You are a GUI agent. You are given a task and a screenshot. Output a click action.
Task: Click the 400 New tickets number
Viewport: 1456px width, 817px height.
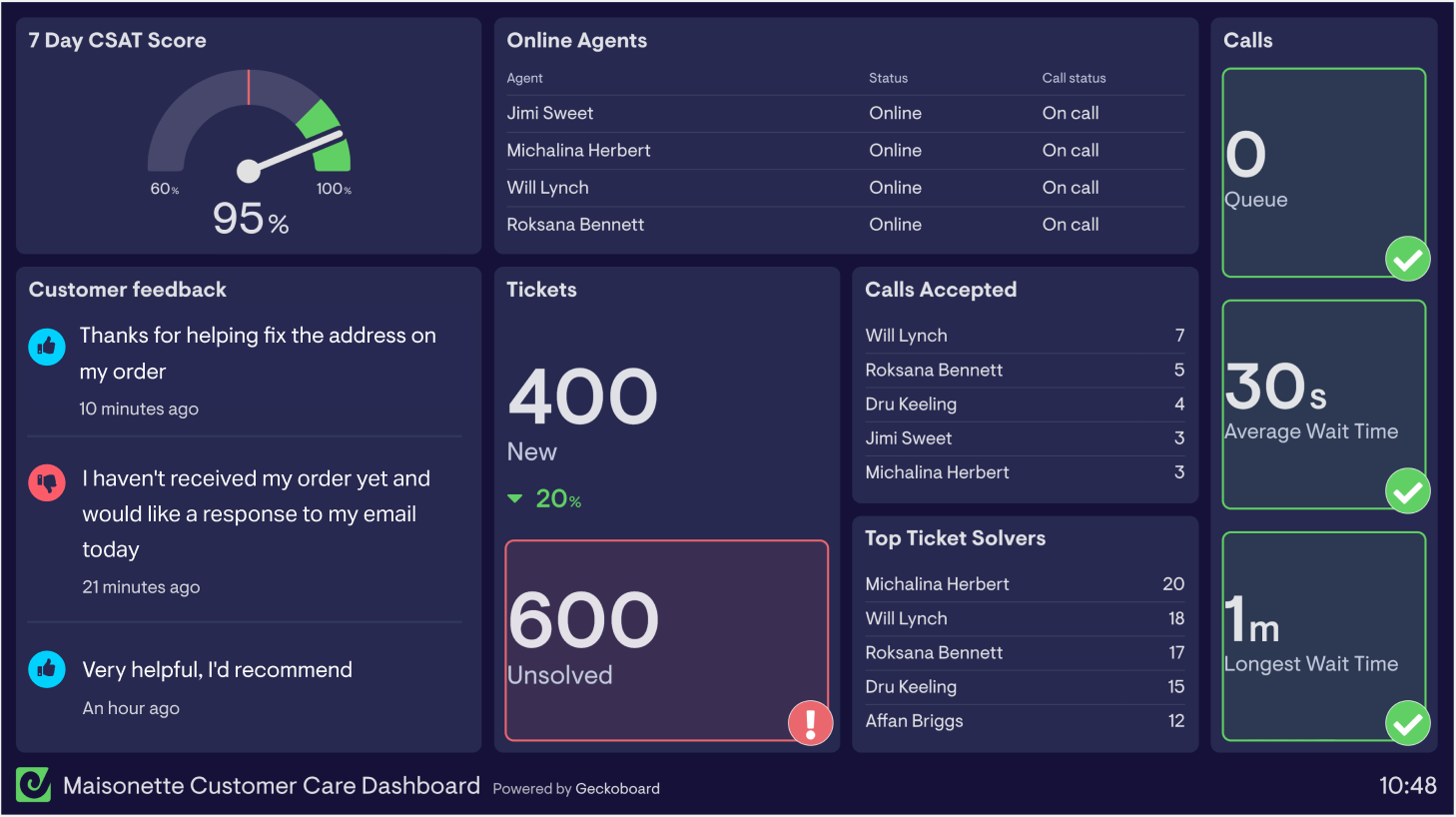point(583,397)
